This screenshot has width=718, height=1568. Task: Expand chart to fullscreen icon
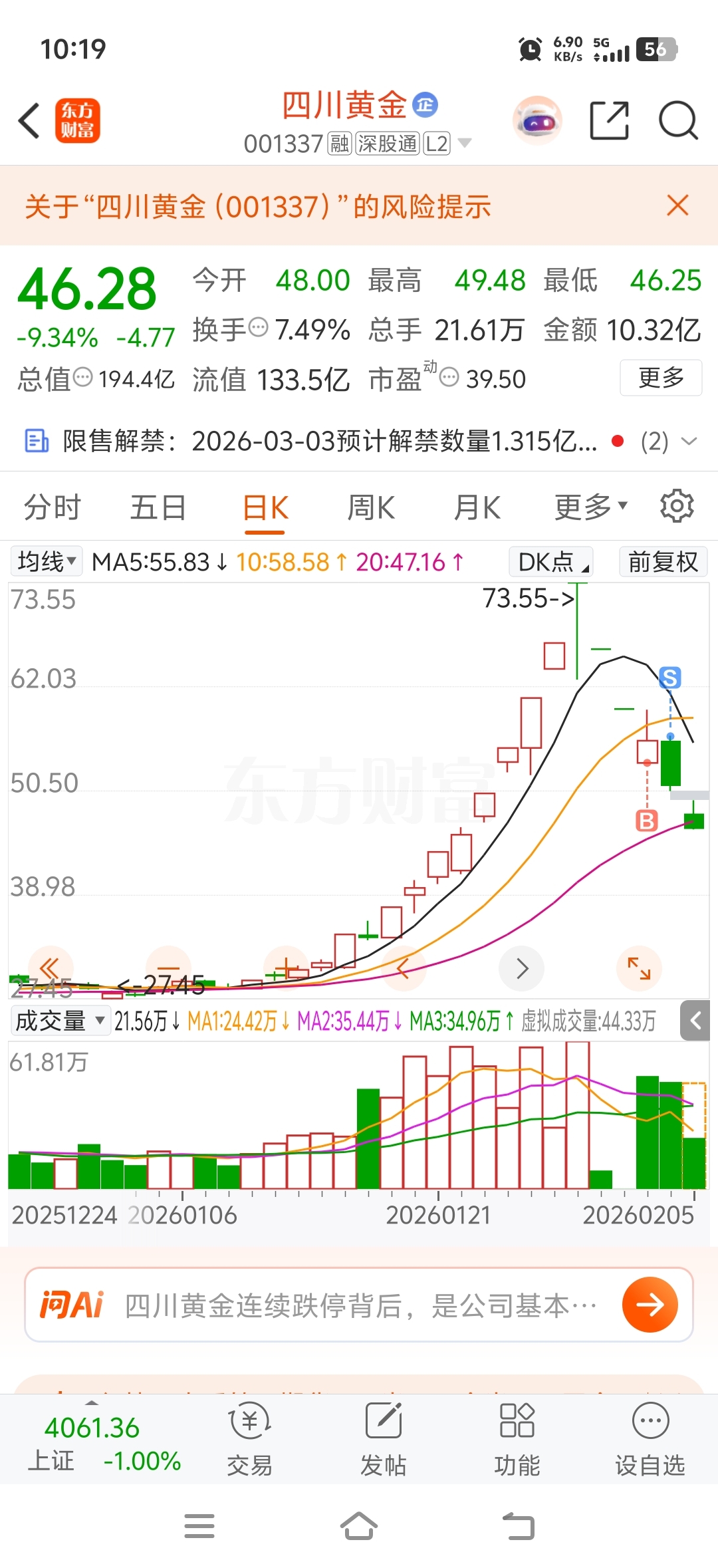pyautogui.click(x=640, y=968)
